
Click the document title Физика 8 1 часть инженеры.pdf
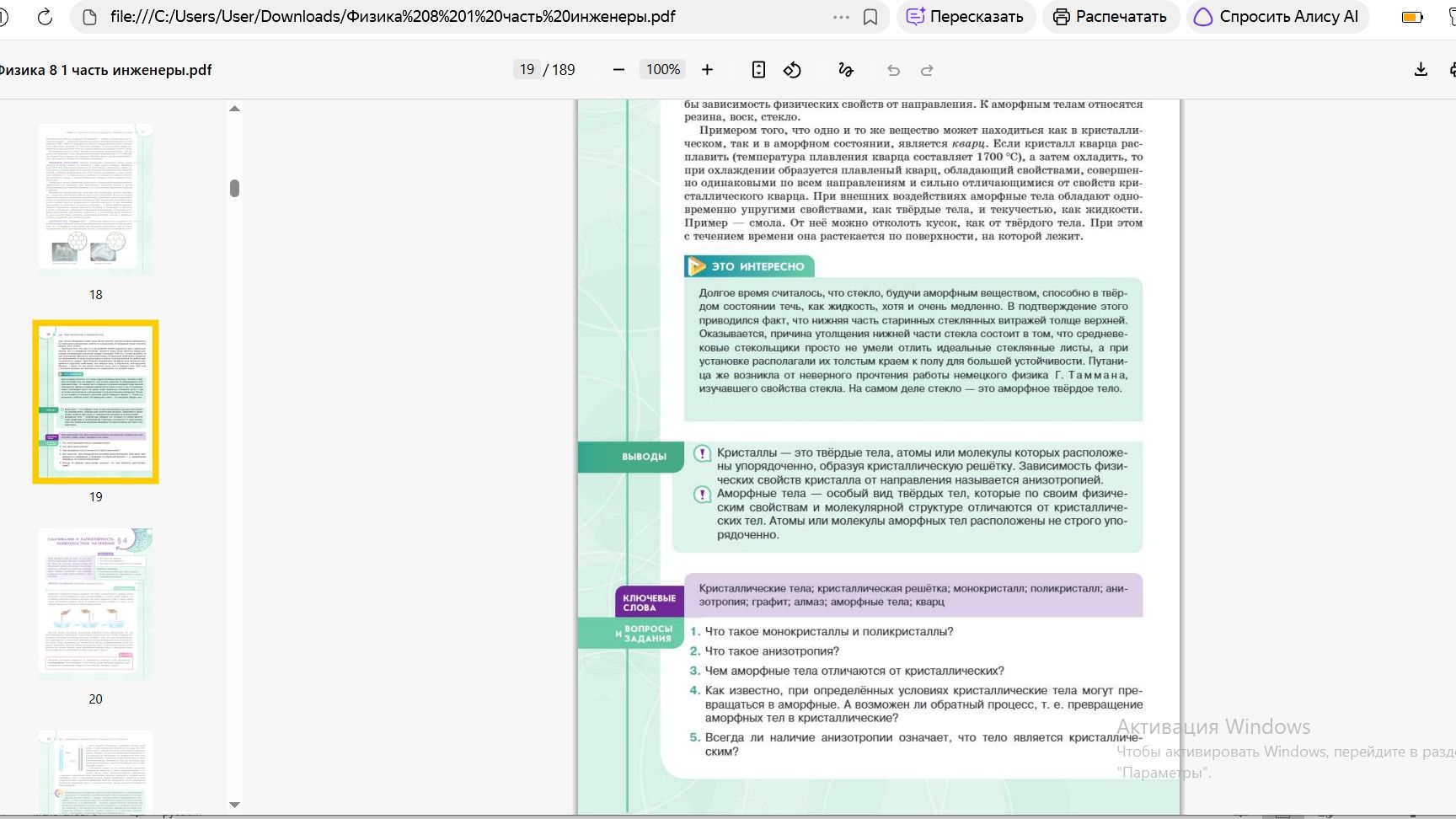pyautogui.click(x=104, y=70)
